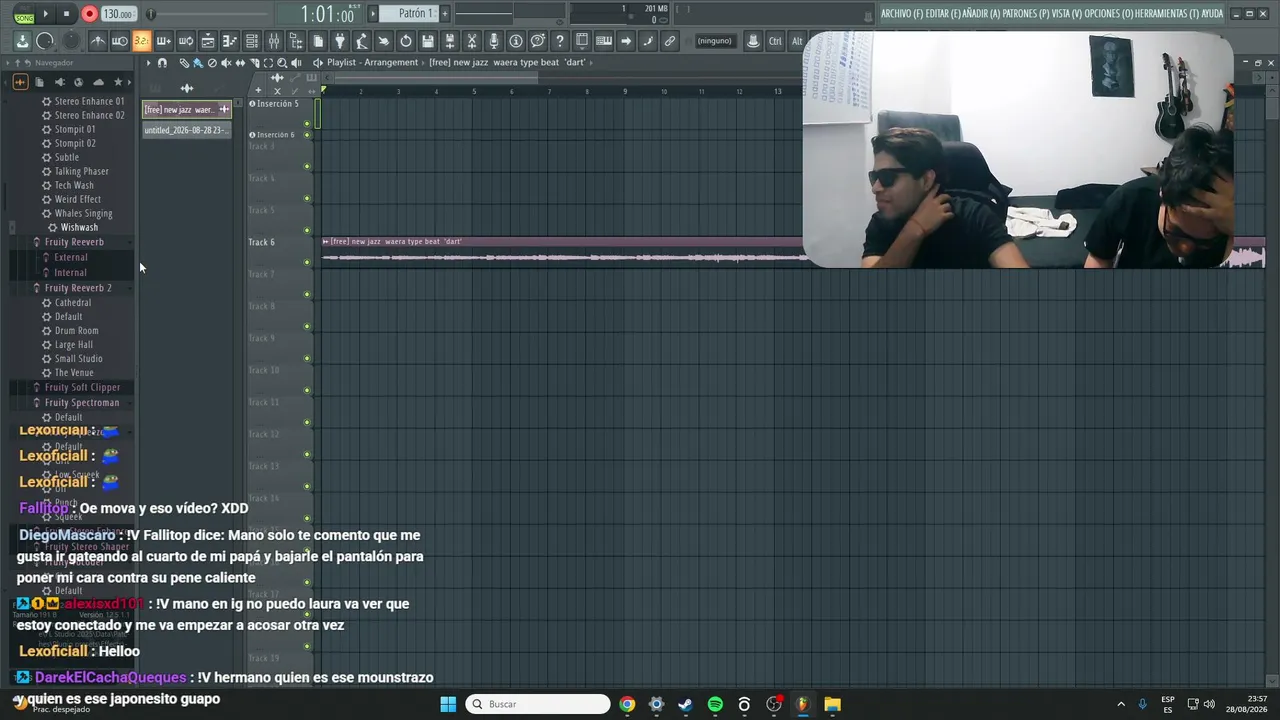The image size is (1280, 720).
Task: Open project info icon
Action: (516, 41)
